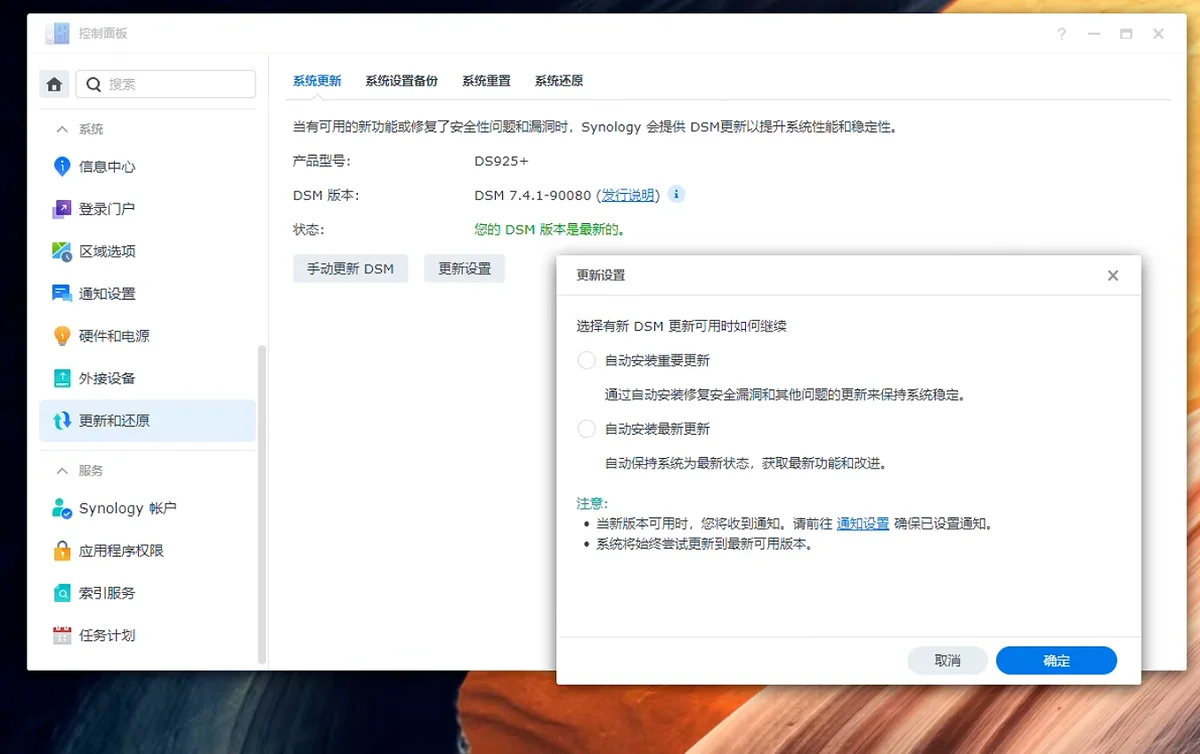1200x754 pixels.
Task: Open 外接设备 in sidebar
Action: [x=147, y=378]
